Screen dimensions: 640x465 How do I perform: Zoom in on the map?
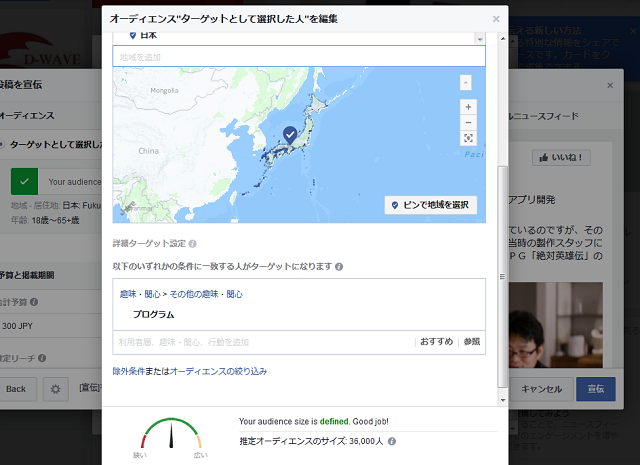pyautogui.click(x=467, y=106)
